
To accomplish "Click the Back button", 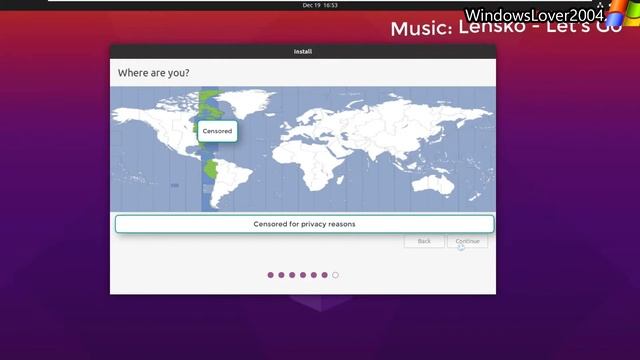I will click(x=424, y=241).
